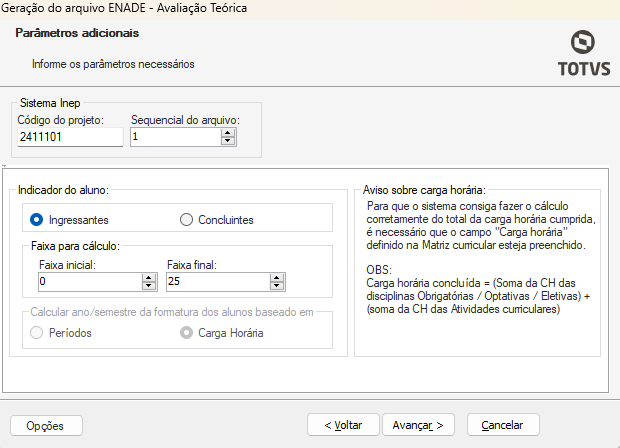Select the Carga Horária radio option
Viewport: 620px width, 448px height.
click(x=186, y=332)
